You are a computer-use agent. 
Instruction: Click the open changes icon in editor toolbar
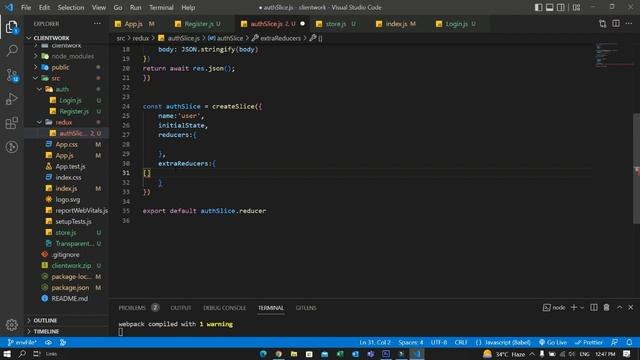coord(602,24)
